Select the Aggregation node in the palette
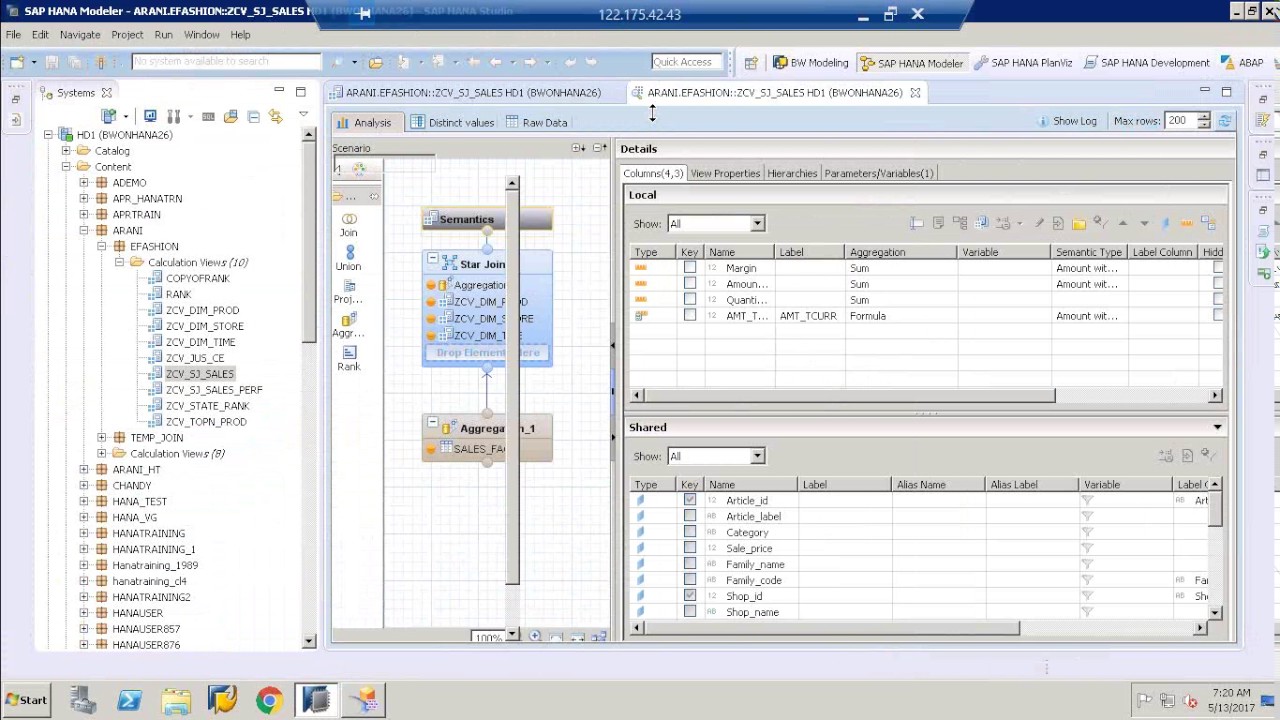This screenshot has height=720, width=1280. pyautogui.click(x=349, y=325)
